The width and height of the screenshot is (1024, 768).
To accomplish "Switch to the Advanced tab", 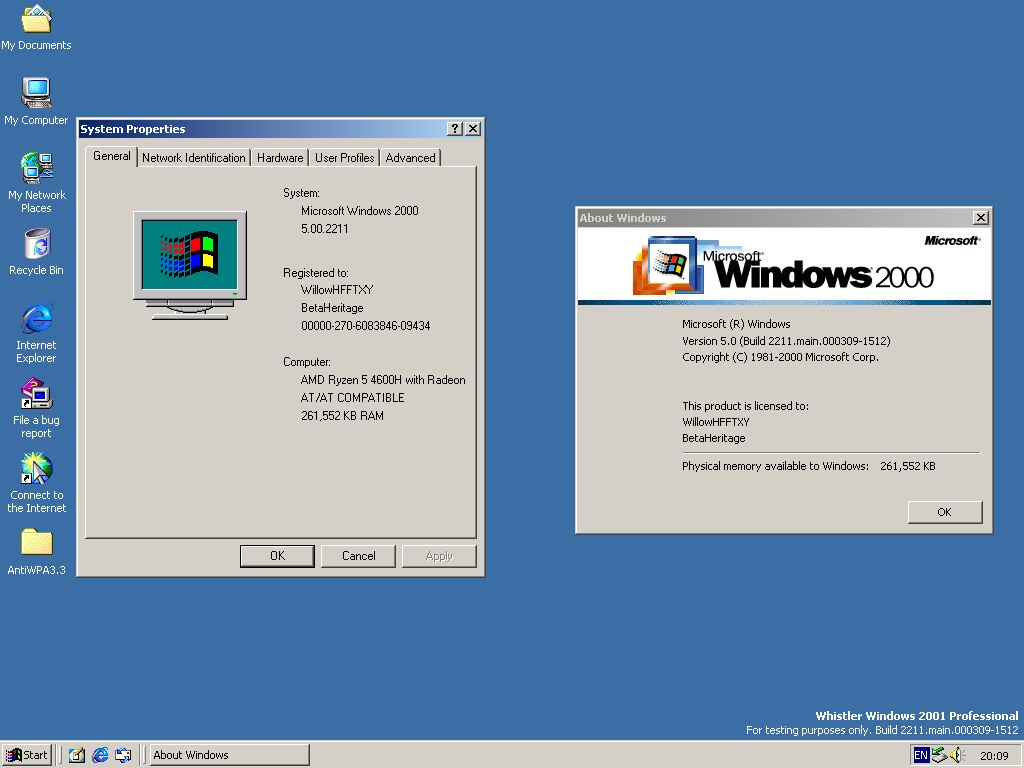I will (410, 158).
